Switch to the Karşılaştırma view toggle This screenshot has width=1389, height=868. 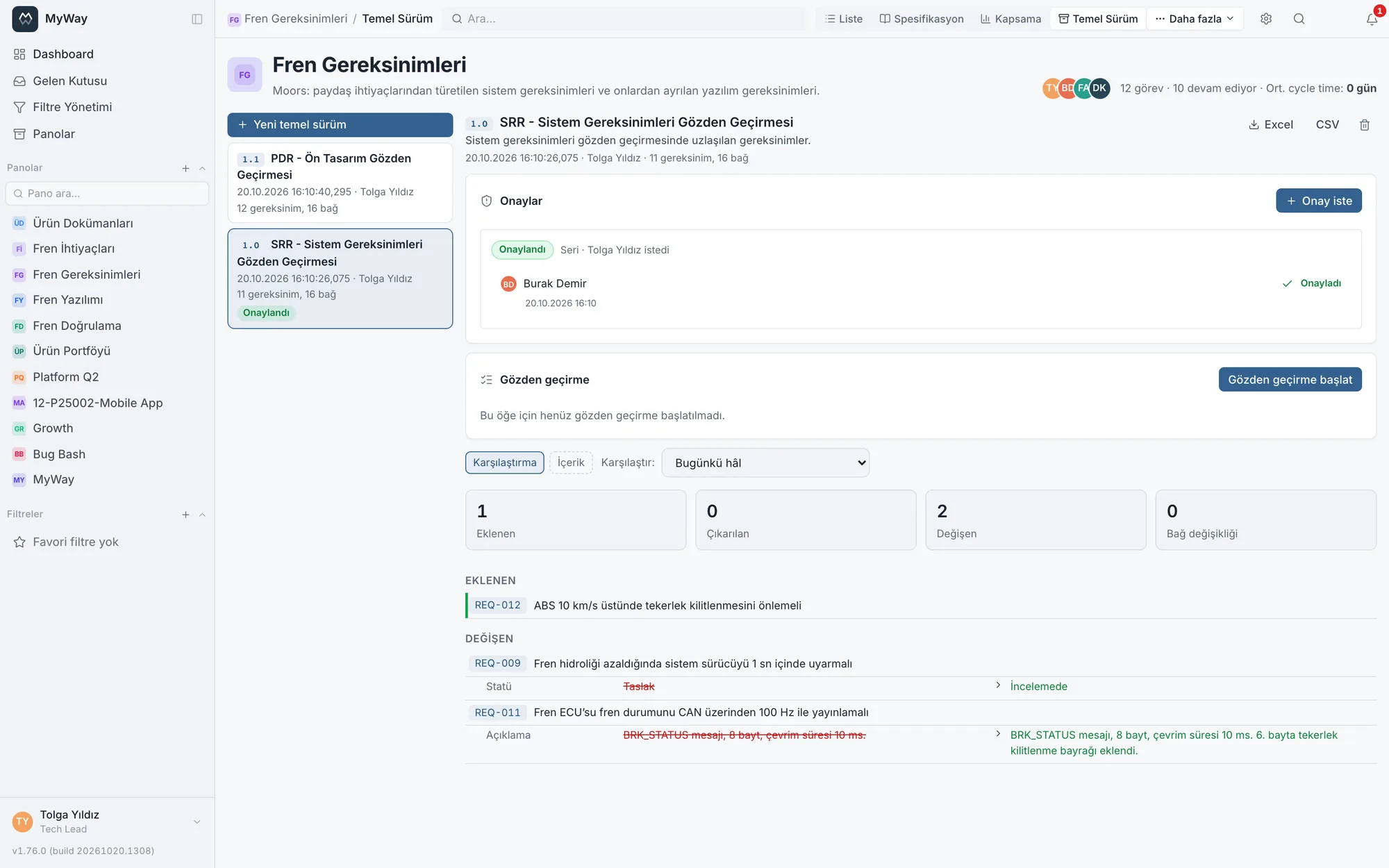tap(505, 462)
